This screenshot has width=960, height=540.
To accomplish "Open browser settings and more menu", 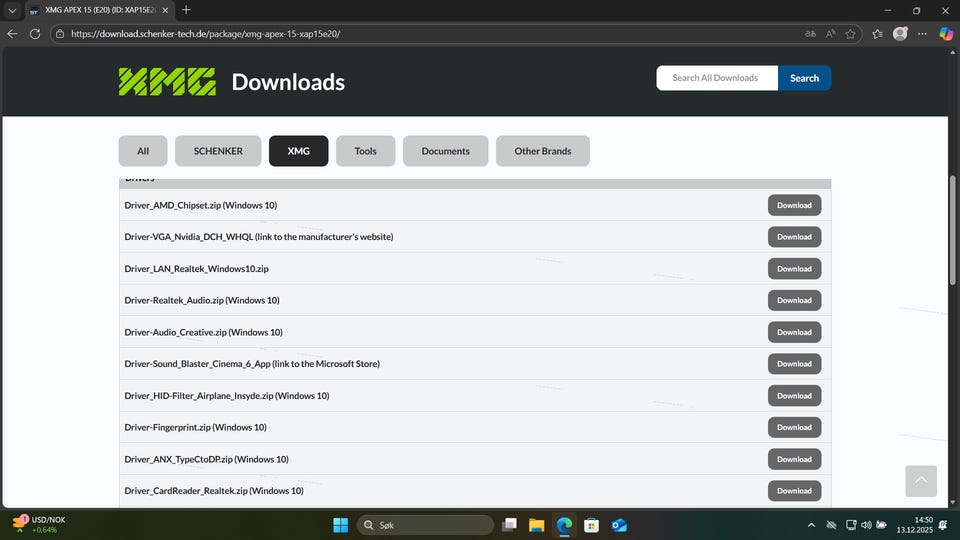I will pyautogui.click(x=922, y=34).
